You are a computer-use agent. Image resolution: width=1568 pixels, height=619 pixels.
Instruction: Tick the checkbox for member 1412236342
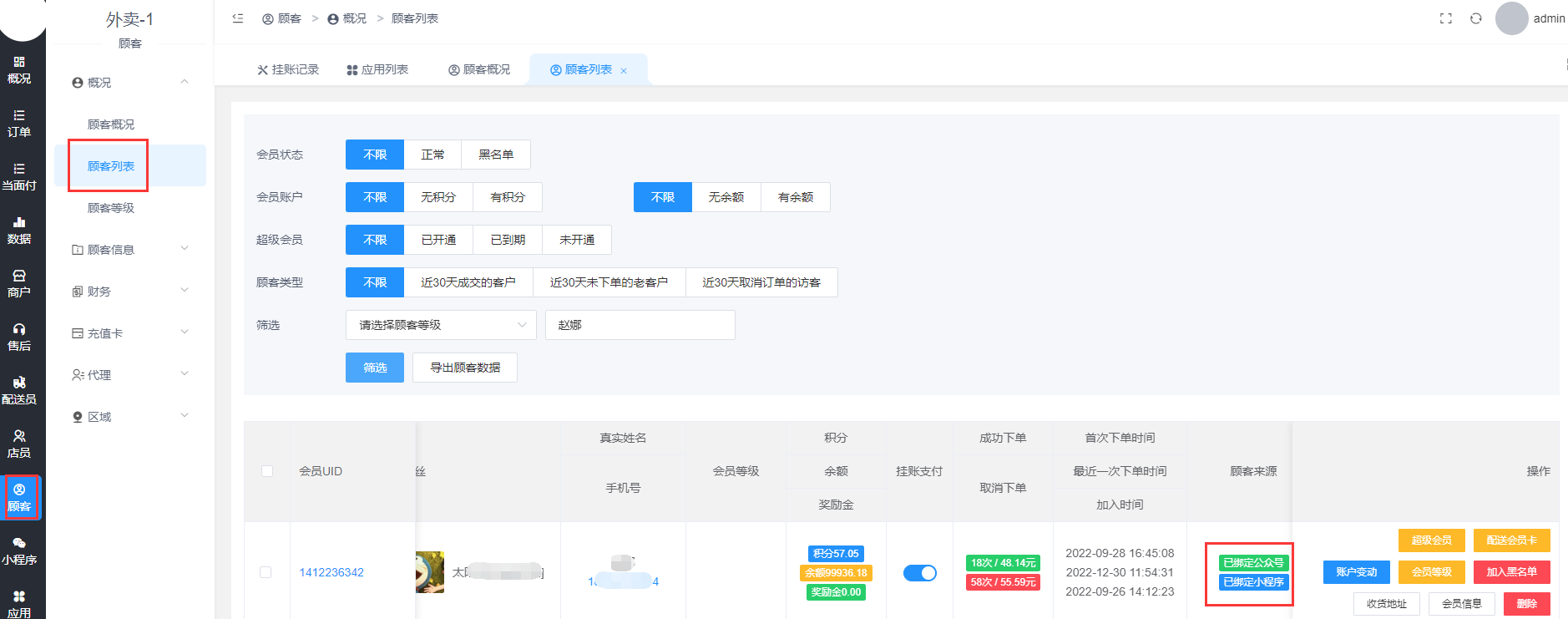(266, 572)
